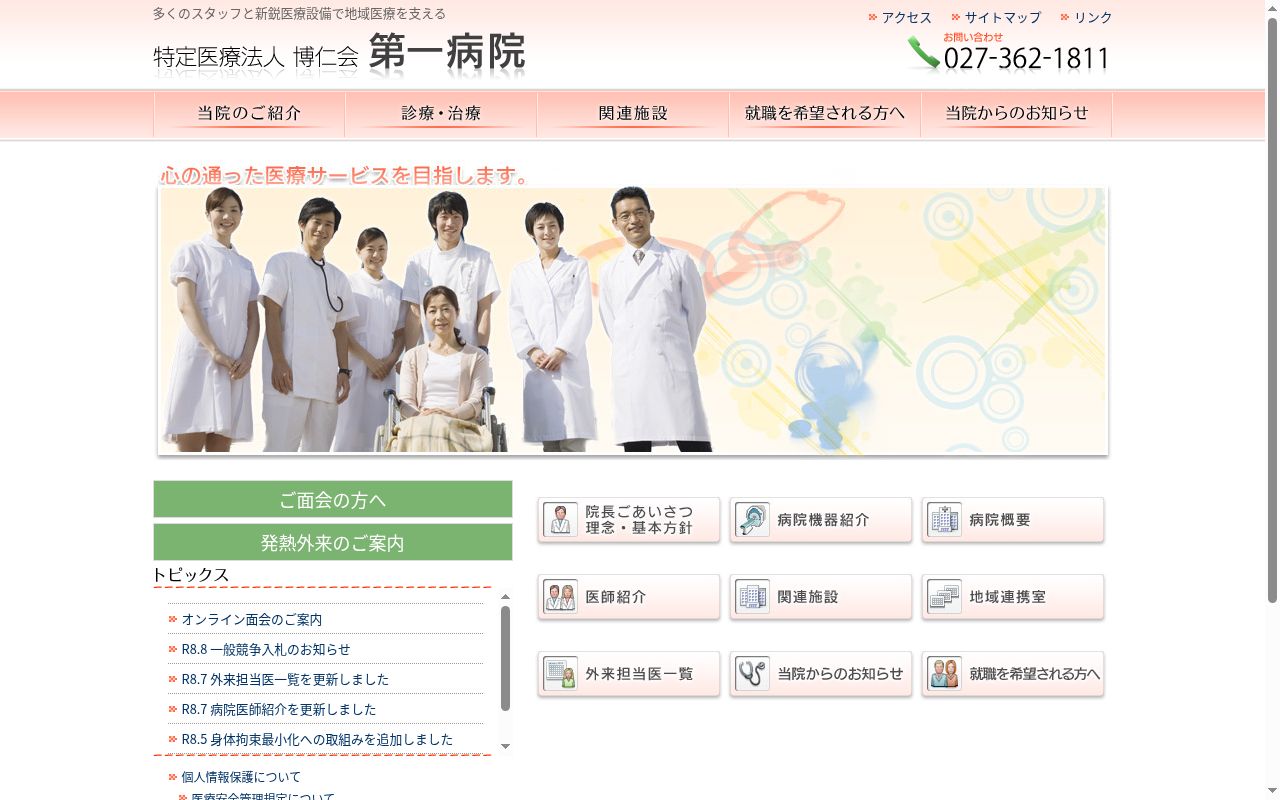Click the MRI scanner icon for 病院機器紹介
The width and height of the screenshot is (1280, 800).
(x=752, y=520)
